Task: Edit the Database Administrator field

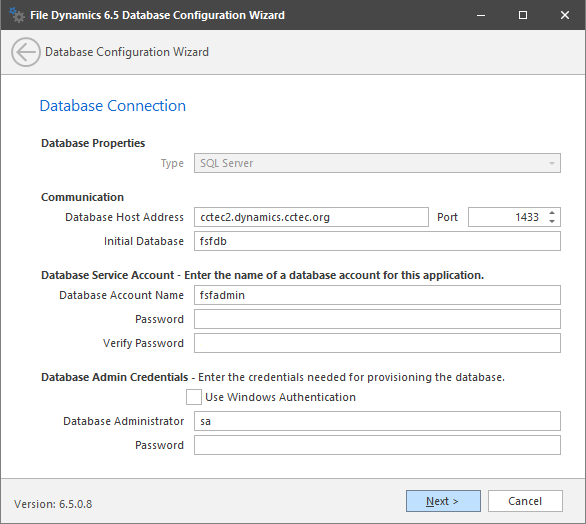Action: pyautogui.click(x=377, y=421)
